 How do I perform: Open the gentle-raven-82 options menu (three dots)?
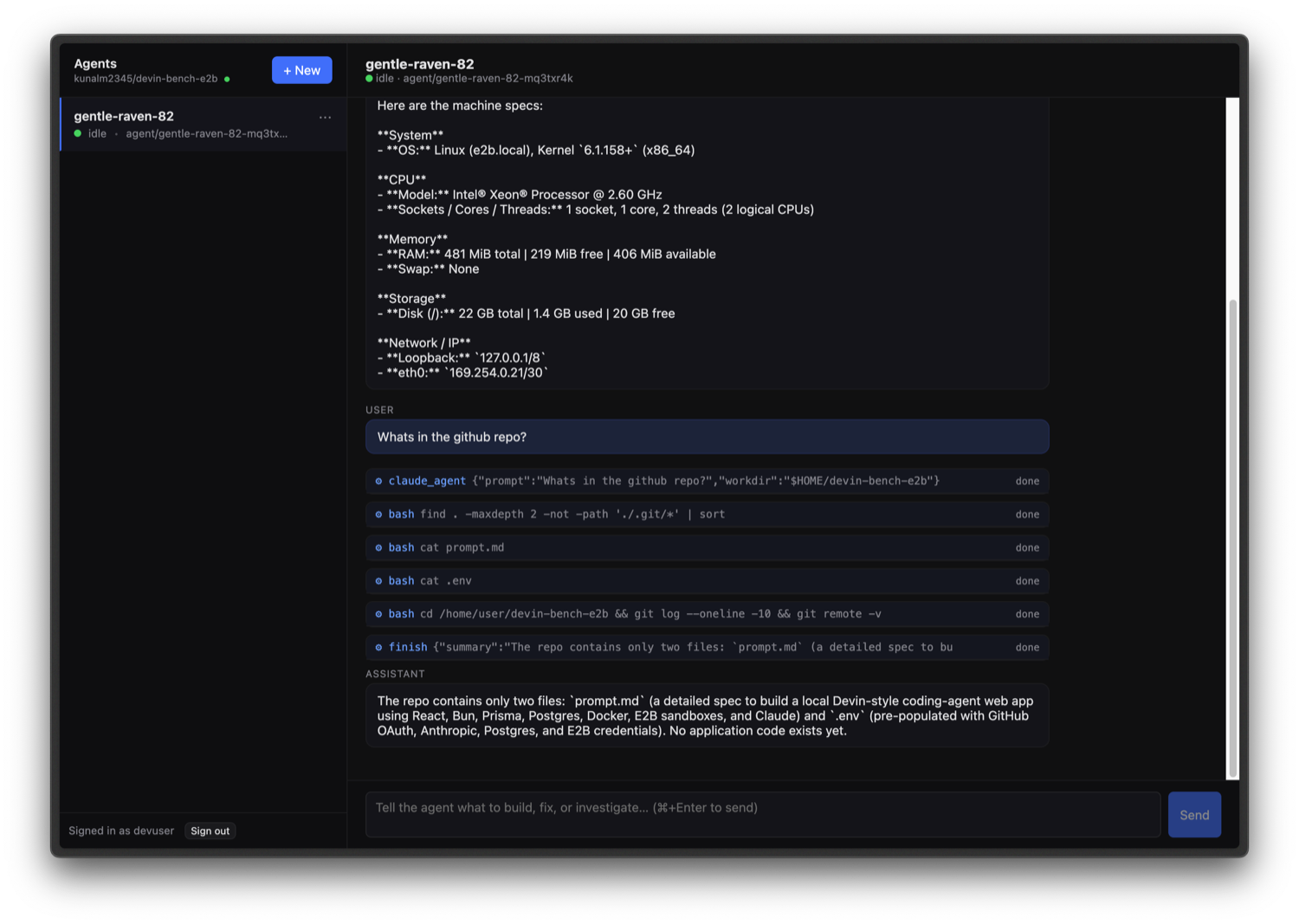tap(325, 117)
